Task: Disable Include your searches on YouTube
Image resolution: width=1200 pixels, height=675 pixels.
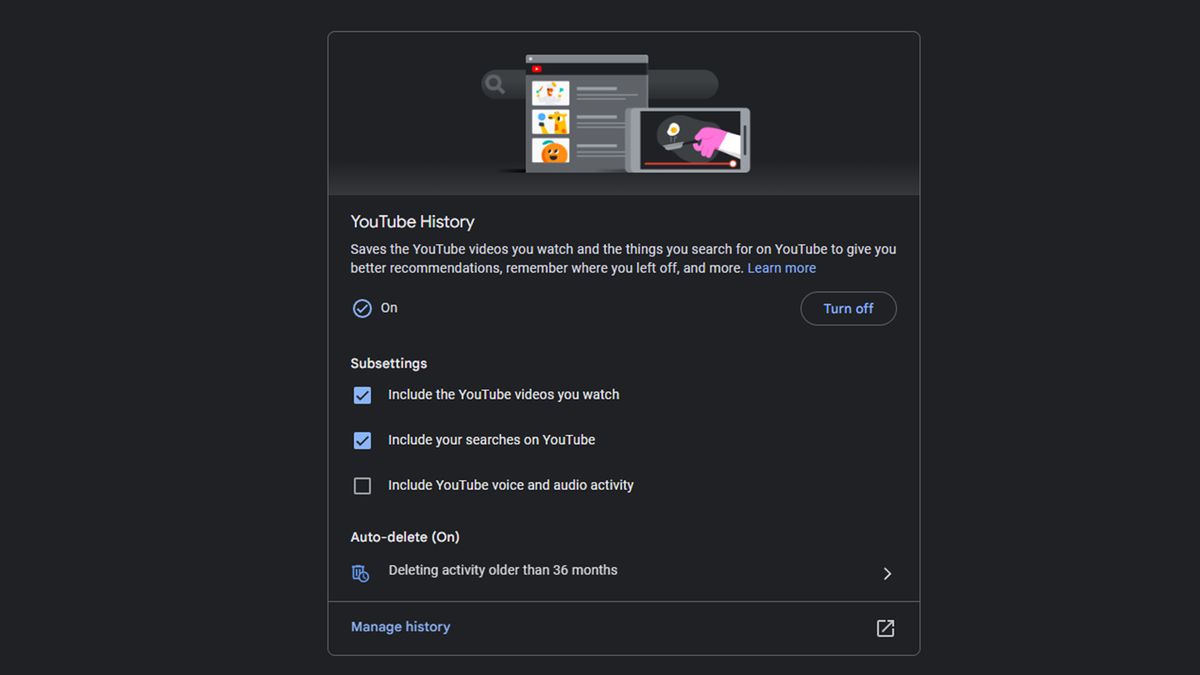Action: tap(362, 440)
